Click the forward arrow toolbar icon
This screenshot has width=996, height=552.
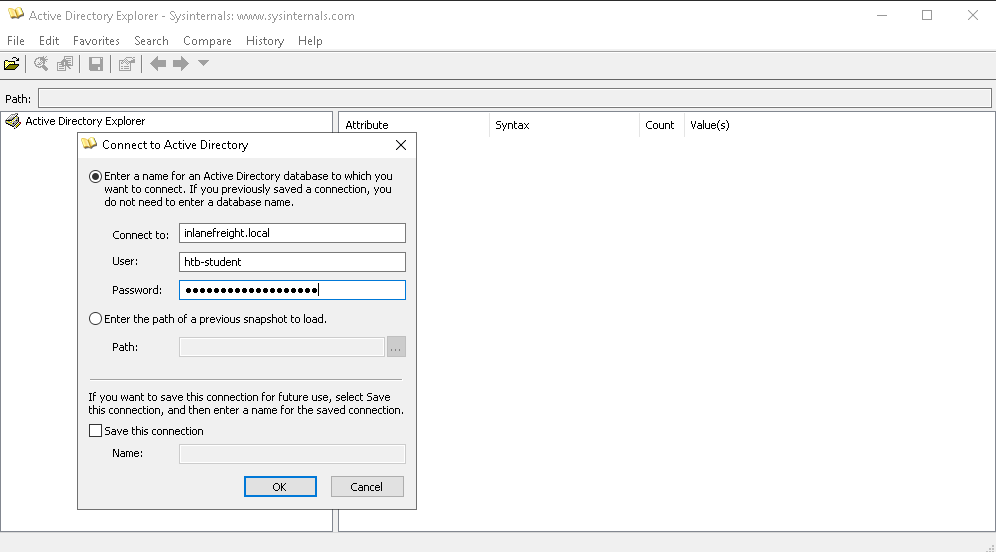point(181,64)
